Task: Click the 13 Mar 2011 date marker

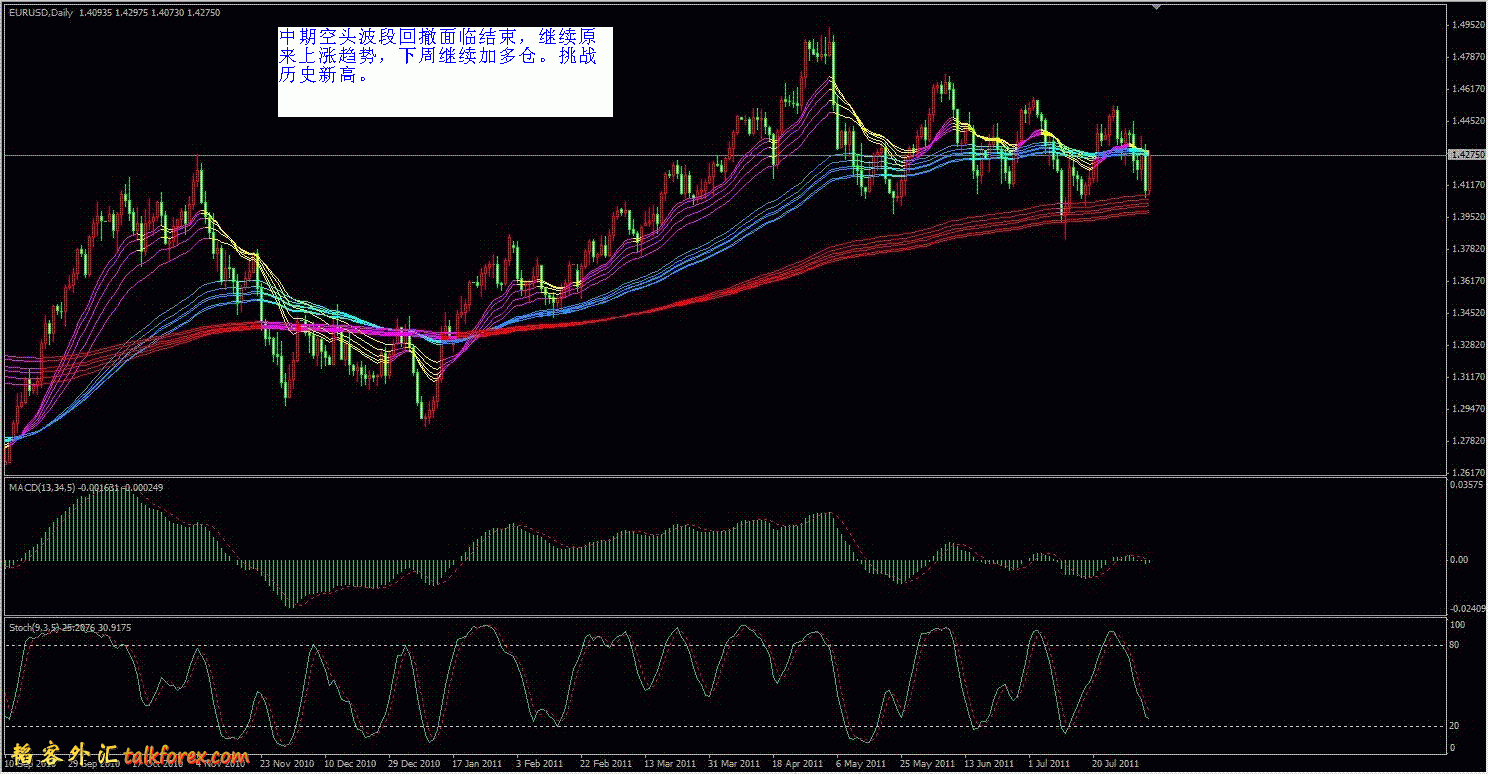Action: click(671, 763)
